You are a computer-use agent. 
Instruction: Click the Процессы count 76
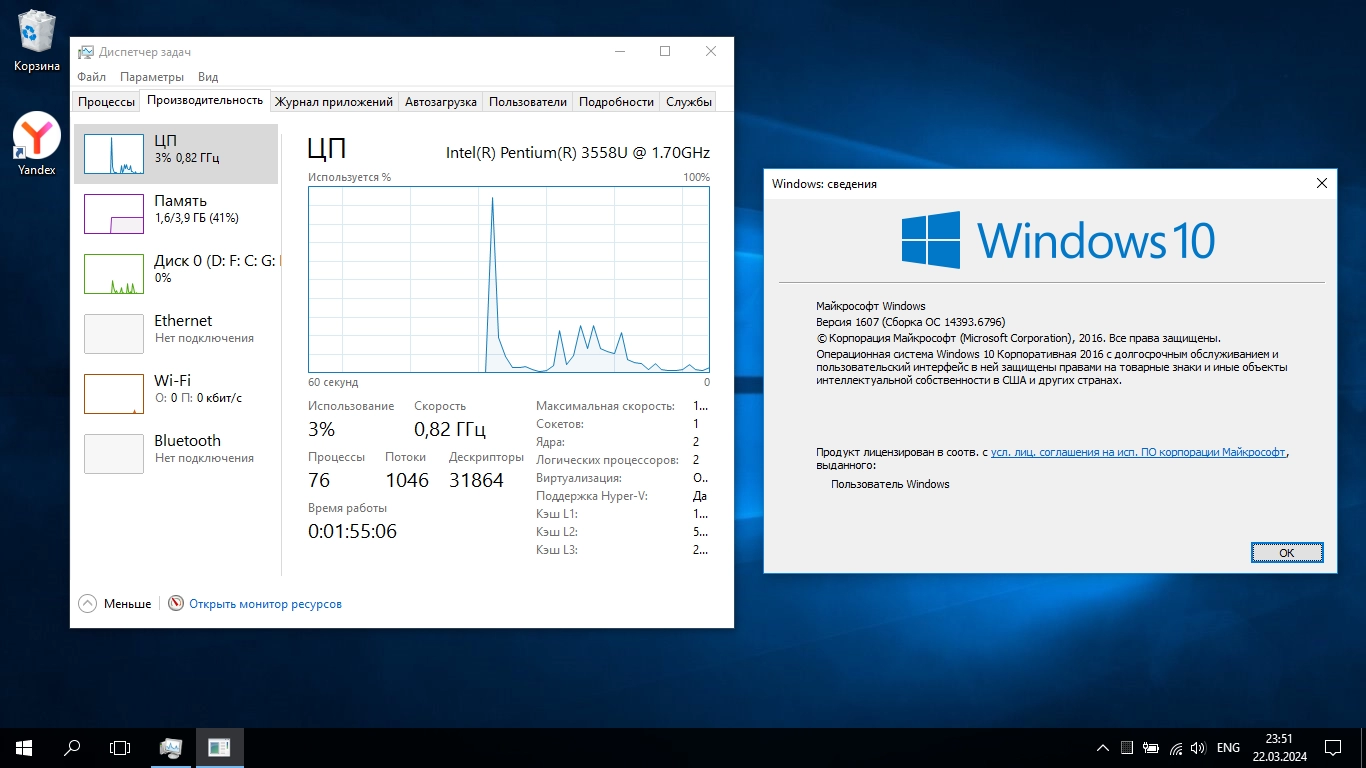(x=319, y=480)
